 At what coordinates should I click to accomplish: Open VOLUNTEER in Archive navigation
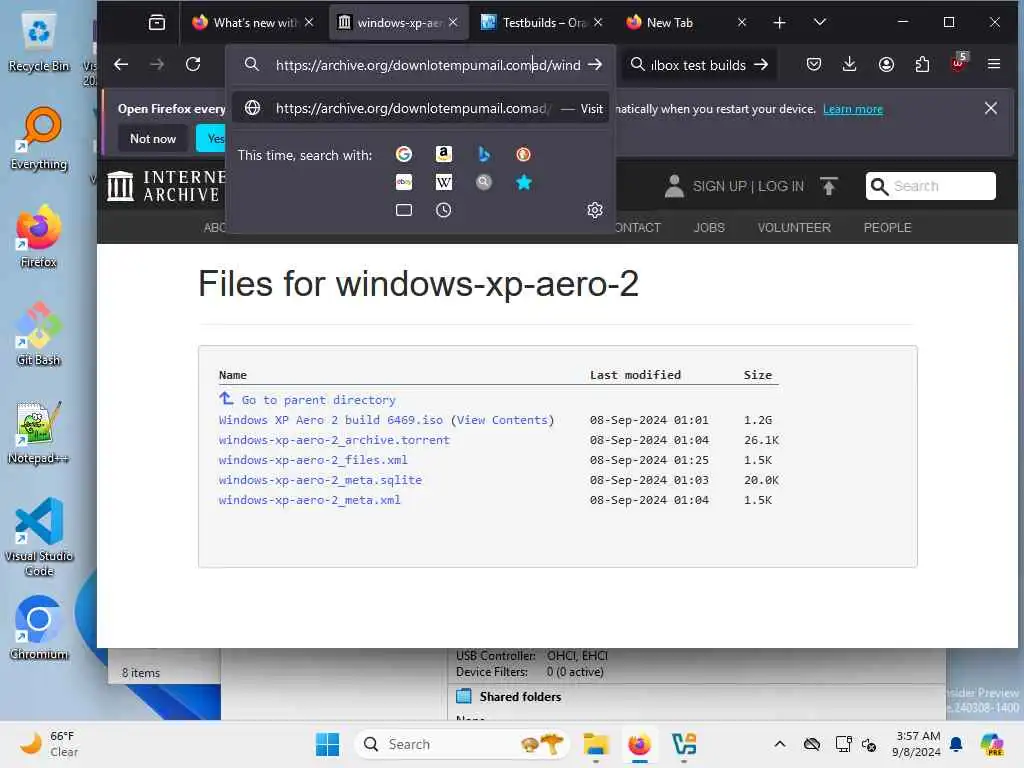pyautogui.click(x=793, y=227)
